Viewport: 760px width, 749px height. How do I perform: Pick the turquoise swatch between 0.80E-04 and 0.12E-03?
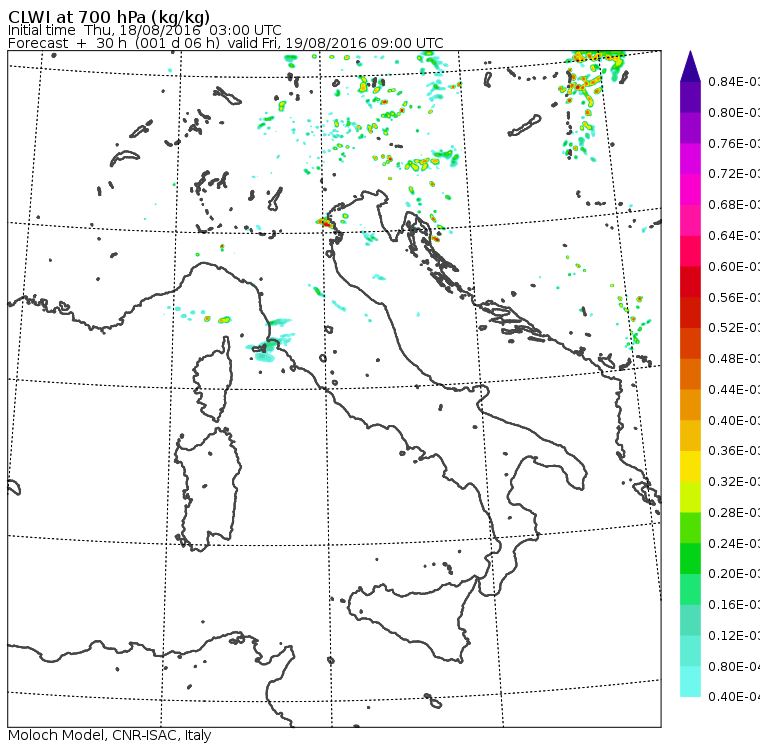pos(690,651)
